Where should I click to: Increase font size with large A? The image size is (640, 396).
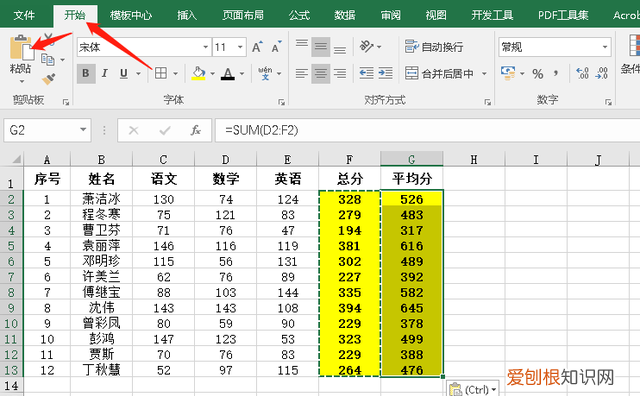tap(257, 47)
